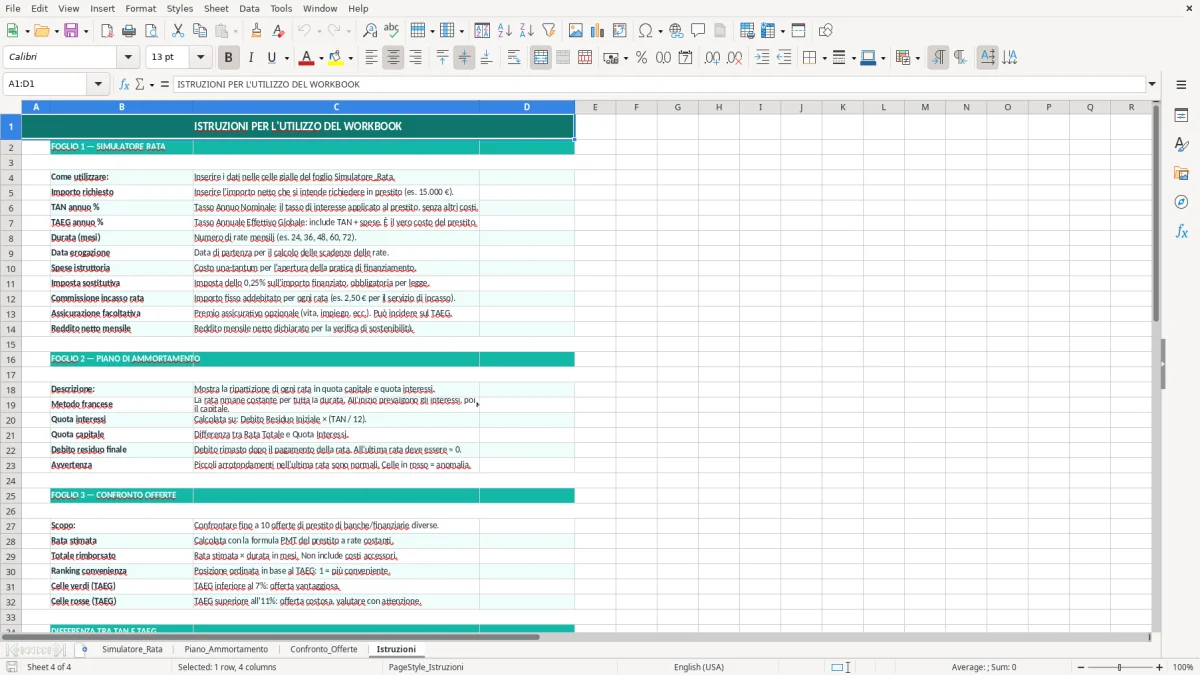This screenshot has height=675, width=1200.
Task: Toggle Center Horizontally alignment
Action: [x=393, y=58]
